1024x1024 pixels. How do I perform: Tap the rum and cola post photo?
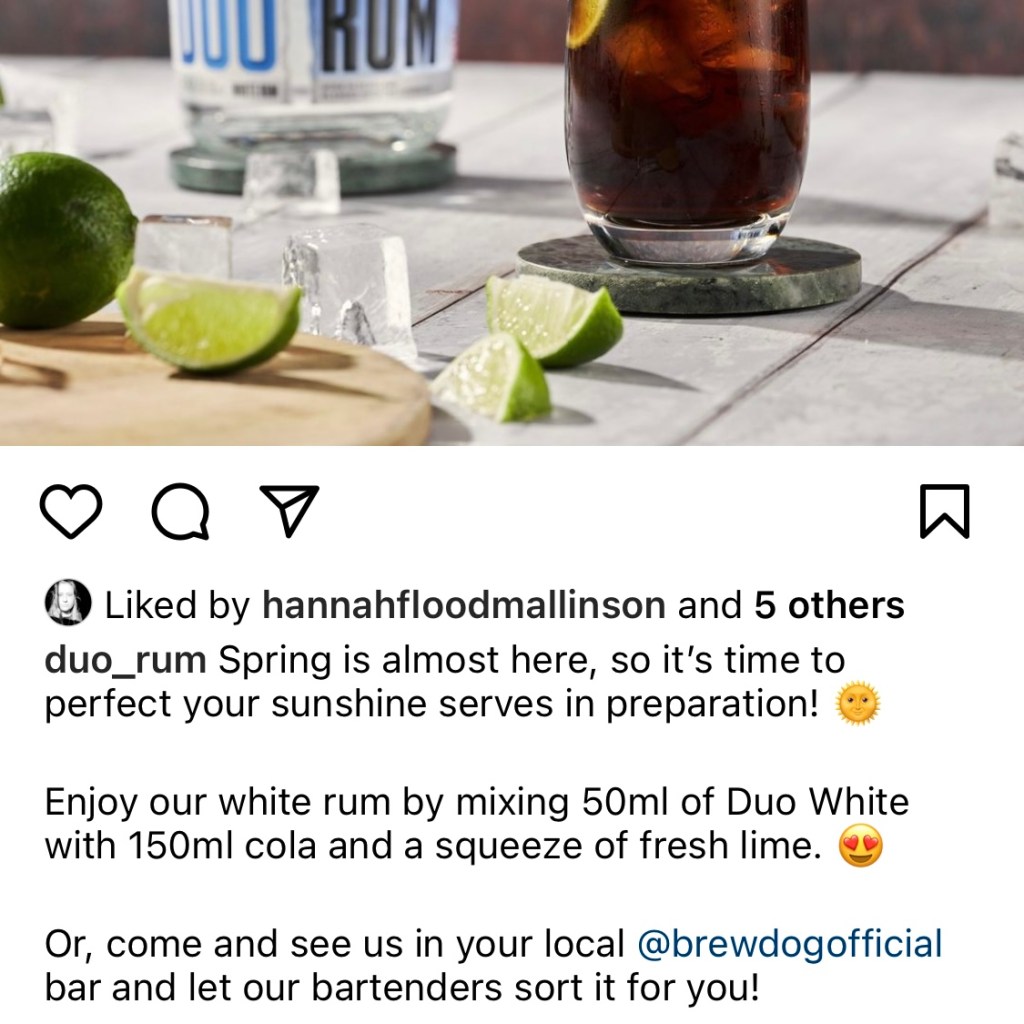coord(512,223)
